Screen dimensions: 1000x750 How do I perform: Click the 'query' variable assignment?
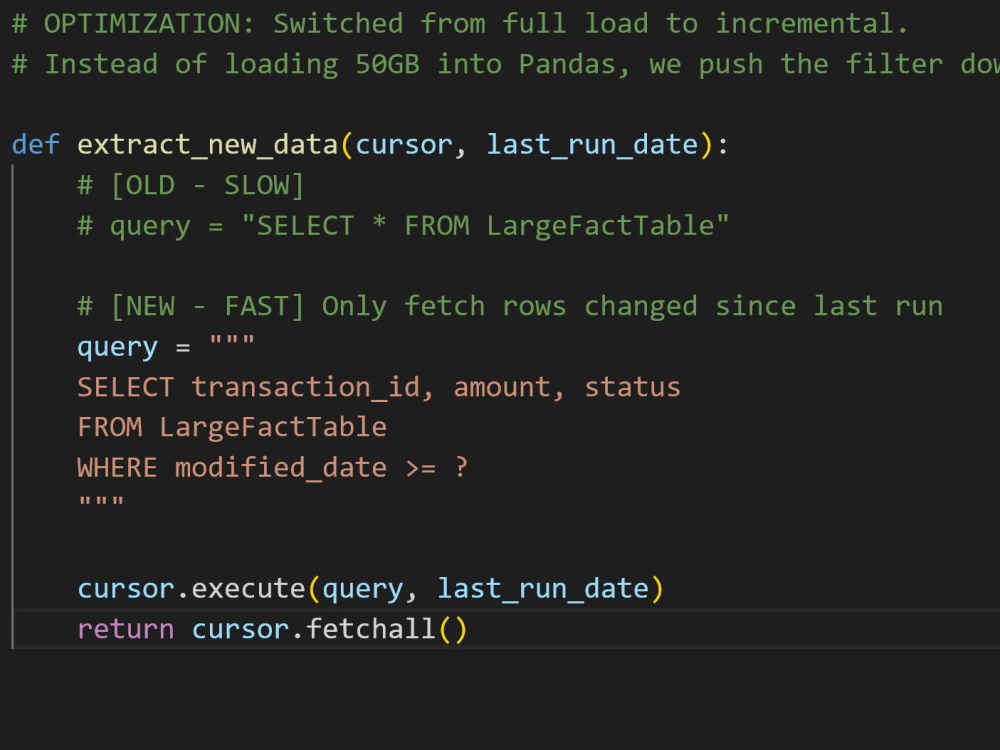click(117, 348)
